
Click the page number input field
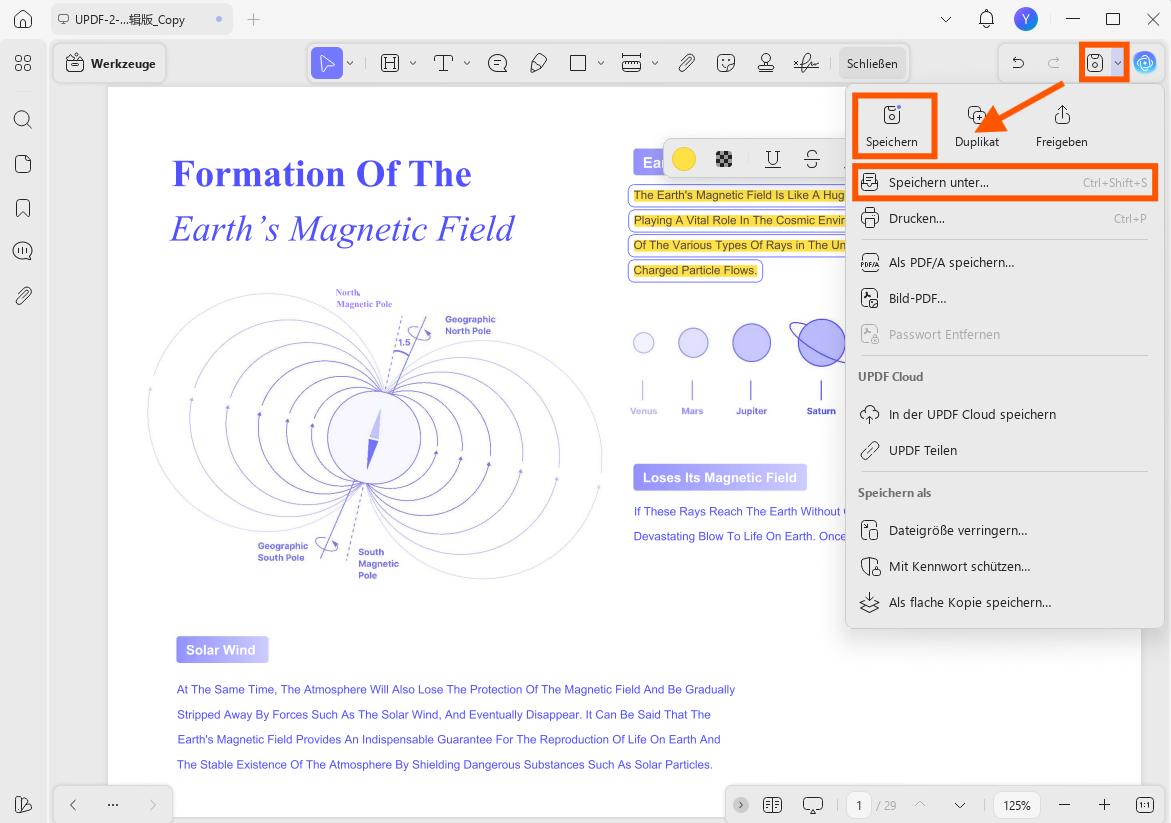coord(859,805)
